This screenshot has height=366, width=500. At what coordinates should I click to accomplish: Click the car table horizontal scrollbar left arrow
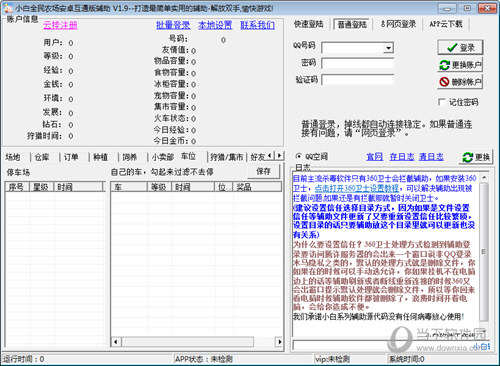point(116,342)
